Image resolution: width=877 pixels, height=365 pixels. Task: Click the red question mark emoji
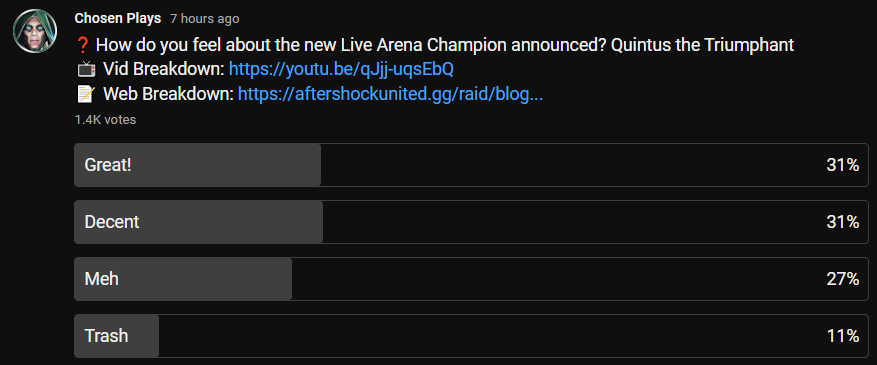pyautogui.click(x=83, y=45)
